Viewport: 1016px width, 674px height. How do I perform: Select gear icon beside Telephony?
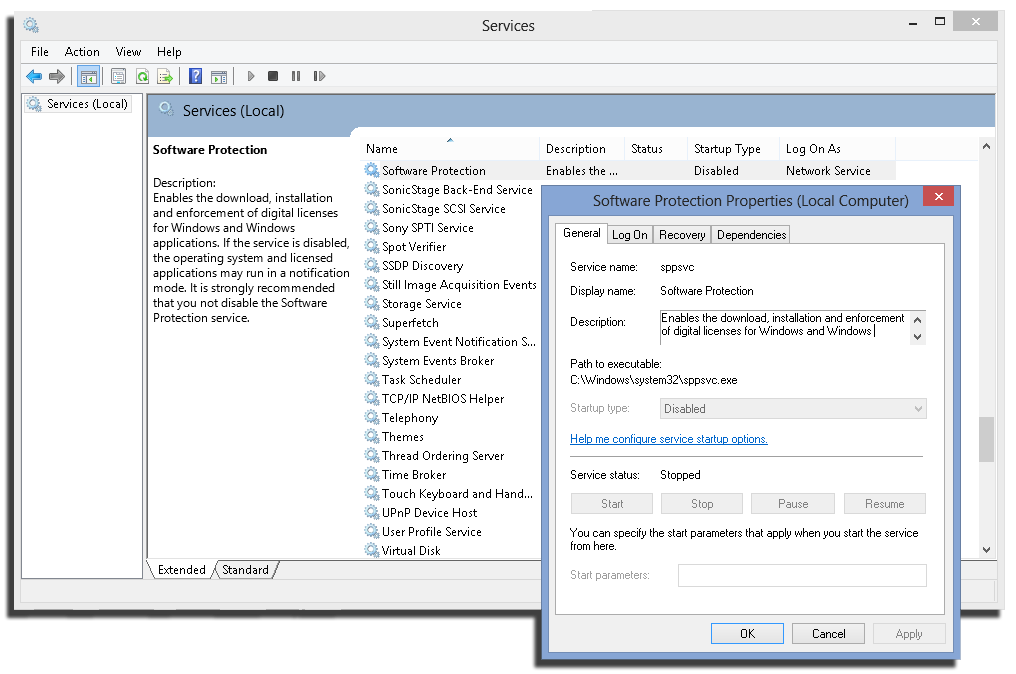point(371,417)
